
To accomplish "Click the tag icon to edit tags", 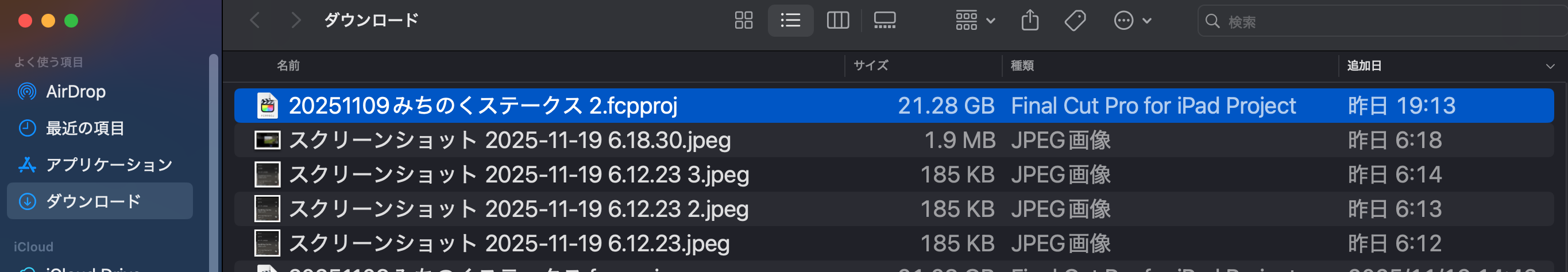I will click(1075, 21).
